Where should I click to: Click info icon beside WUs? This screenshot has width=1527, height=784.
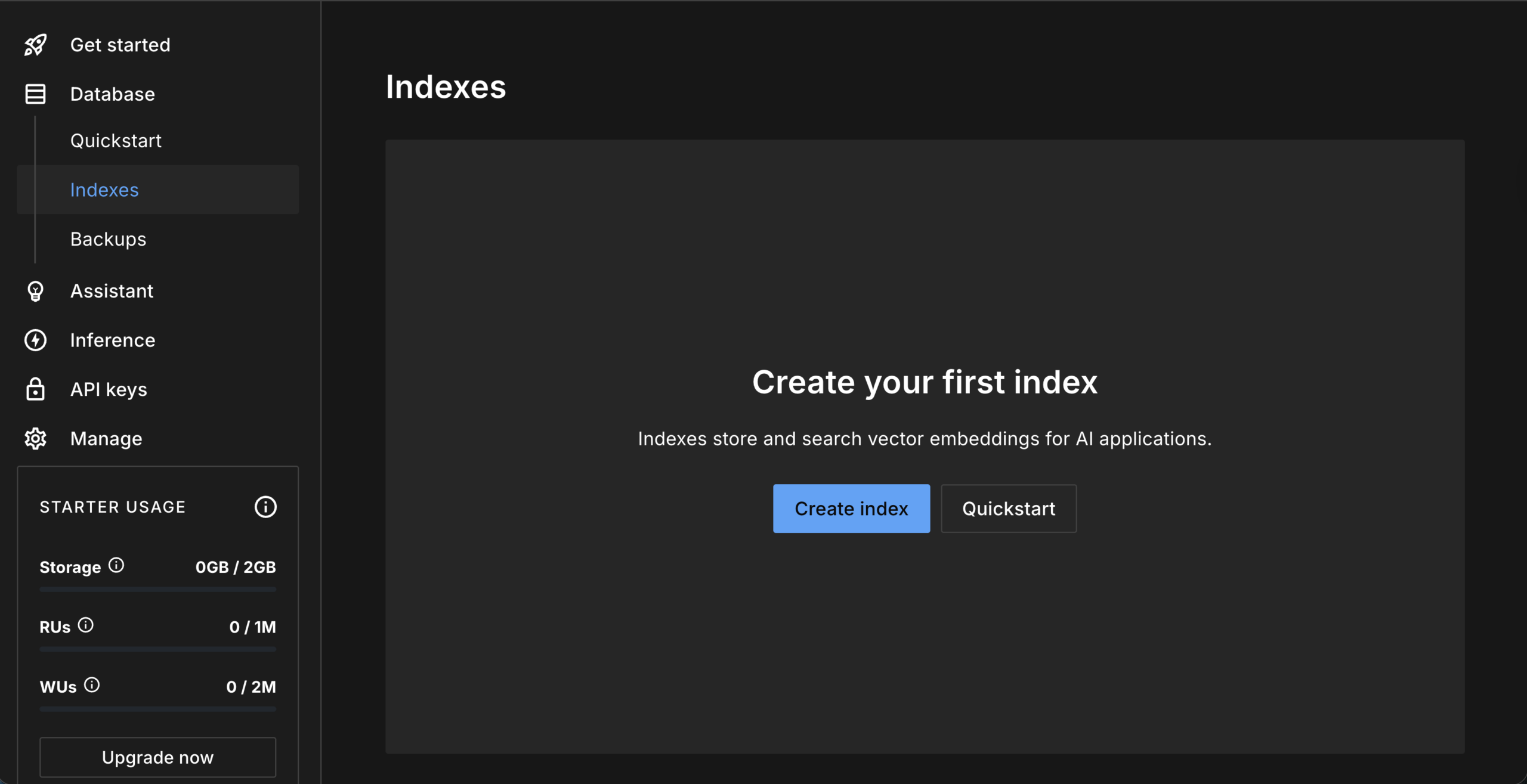point(92,684)
